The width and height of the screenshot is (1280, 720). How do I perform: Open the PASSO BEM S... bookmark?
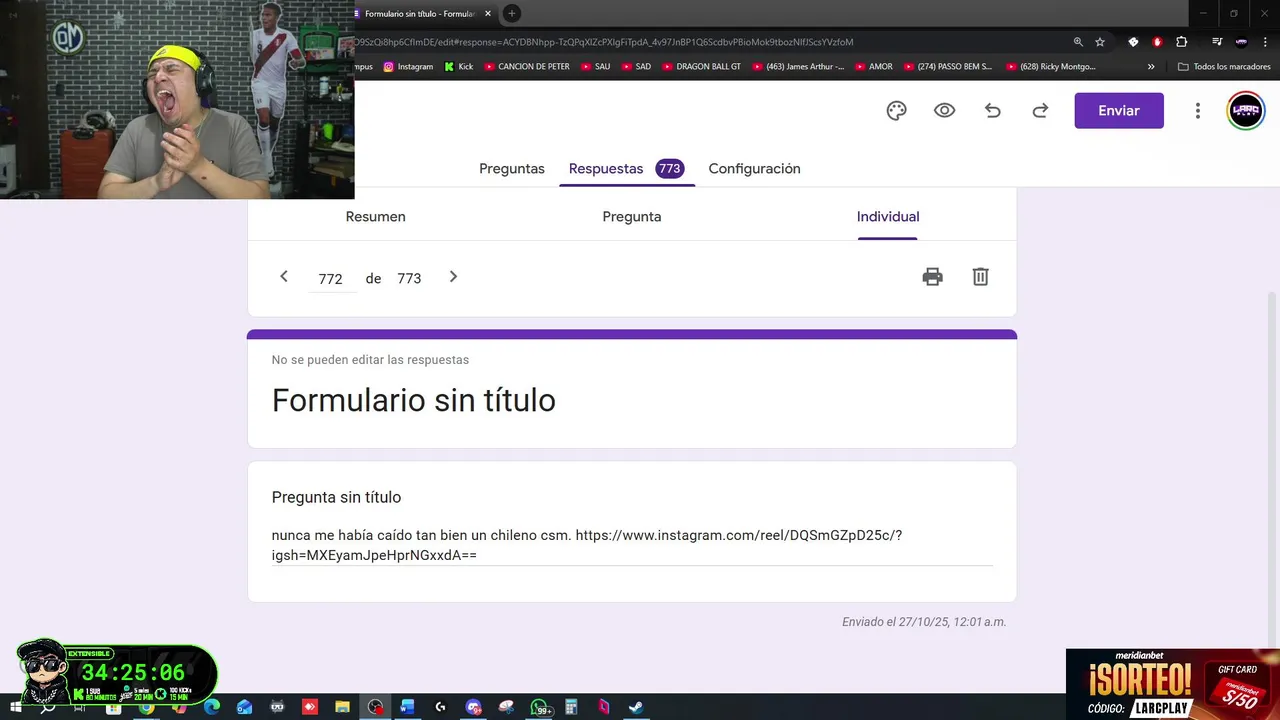tap(948, 67)
